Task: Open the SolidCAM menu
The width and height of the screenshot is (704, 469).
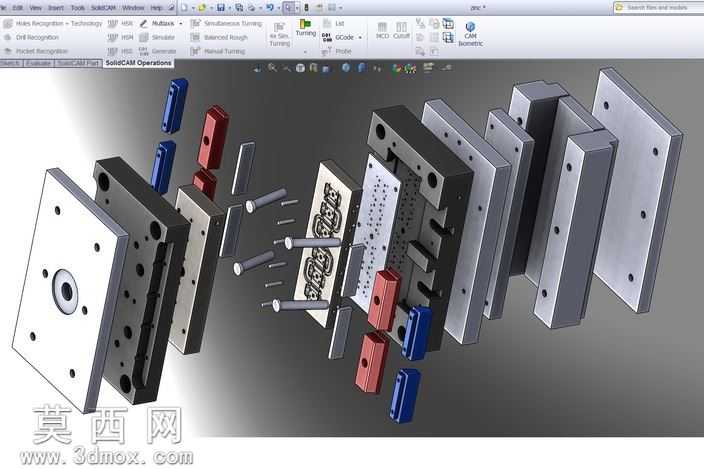Action: (x=103, y=8)
